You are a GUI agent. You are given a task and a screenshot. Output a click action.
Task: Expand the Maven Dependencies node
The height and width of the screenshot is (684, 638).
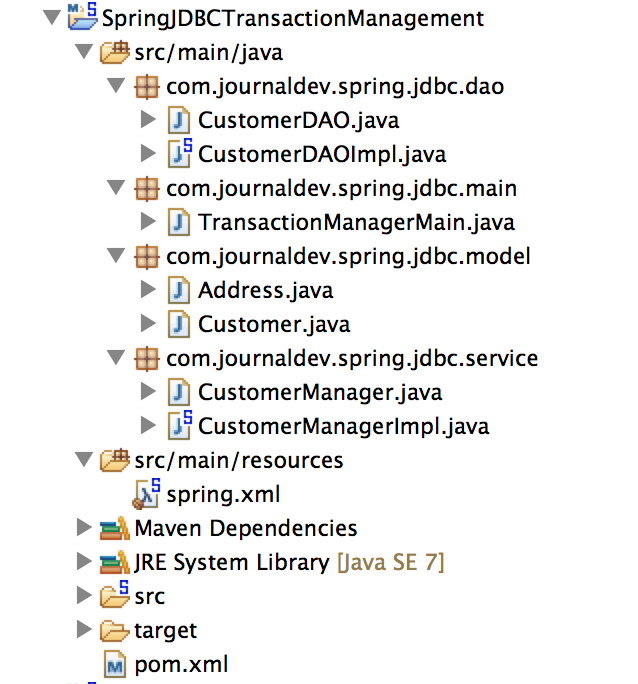pyautogui.click(x=84, y=527)
